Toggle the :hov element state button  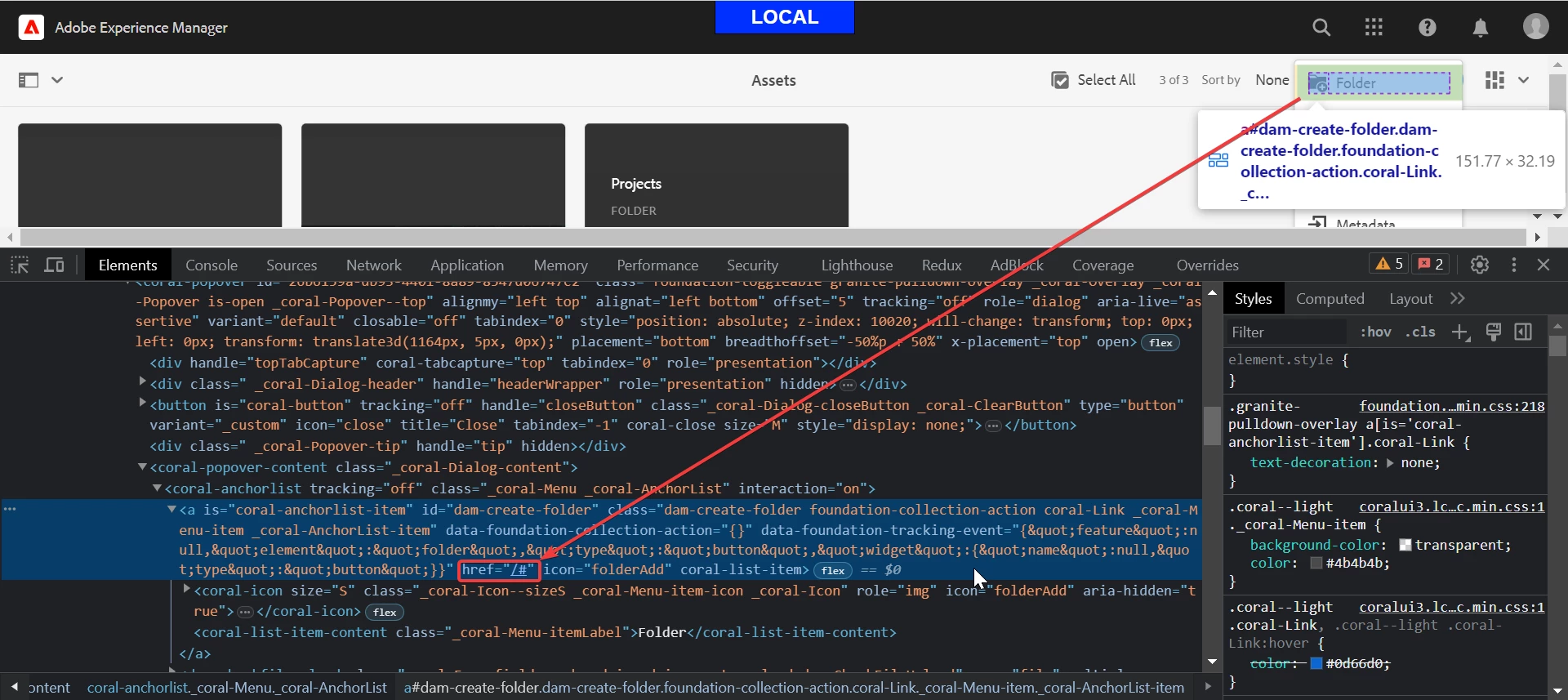pos(1376,332)
